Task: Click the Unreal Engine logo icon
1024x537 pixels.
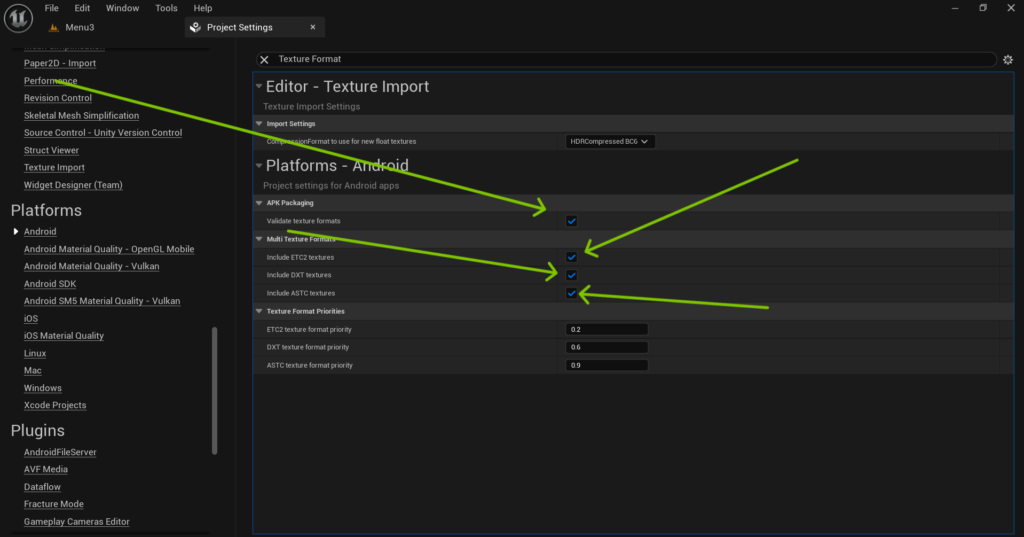Action: point(18,18)
